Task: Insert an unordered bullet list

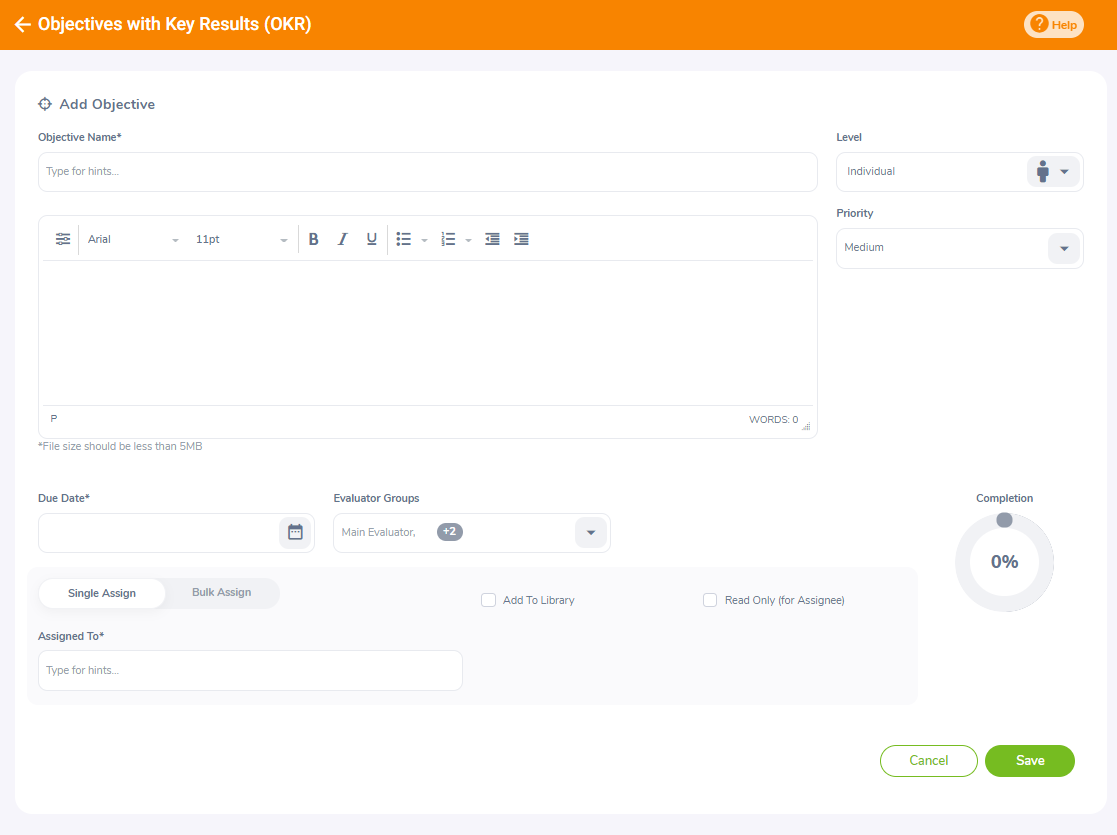Action: [403, 238]
